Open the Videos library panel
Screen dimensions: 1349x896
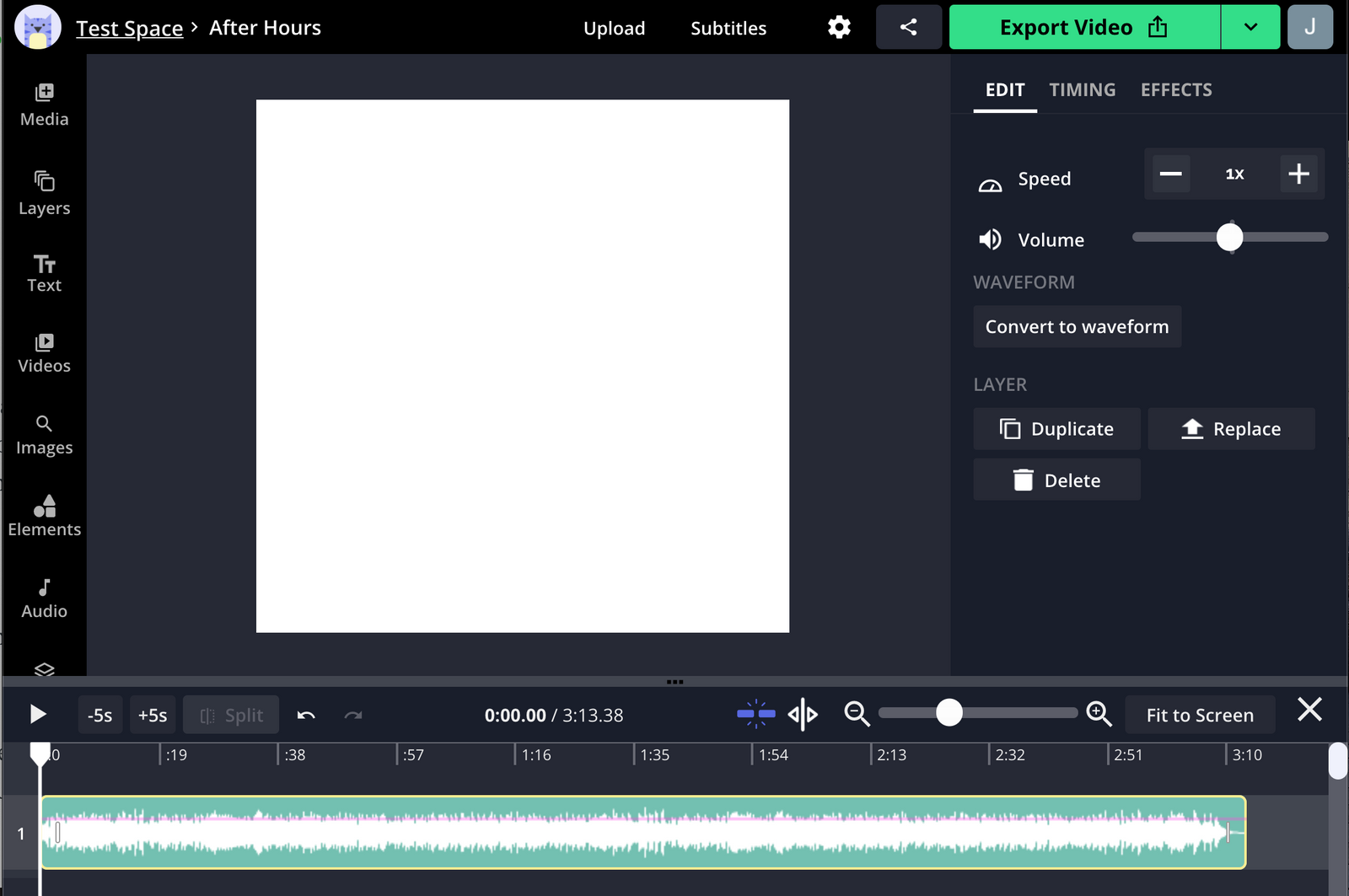pos(43,351)
